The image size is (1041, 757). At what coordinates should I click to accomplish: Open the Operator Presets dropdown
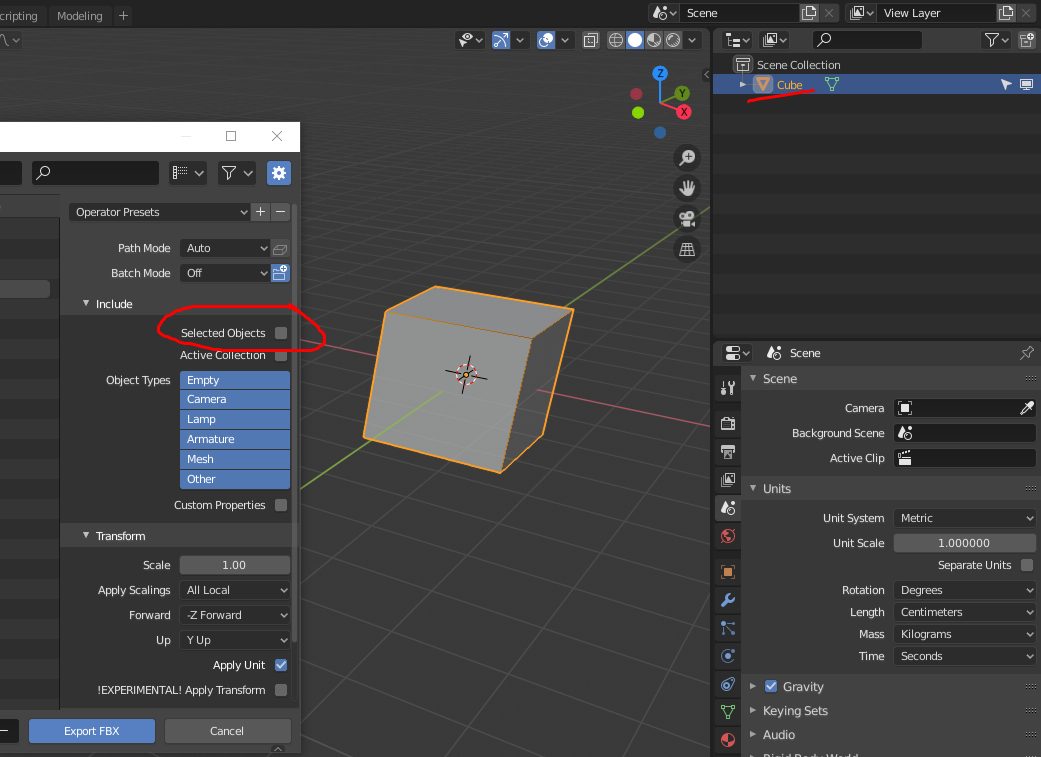(x=159, y=212)
